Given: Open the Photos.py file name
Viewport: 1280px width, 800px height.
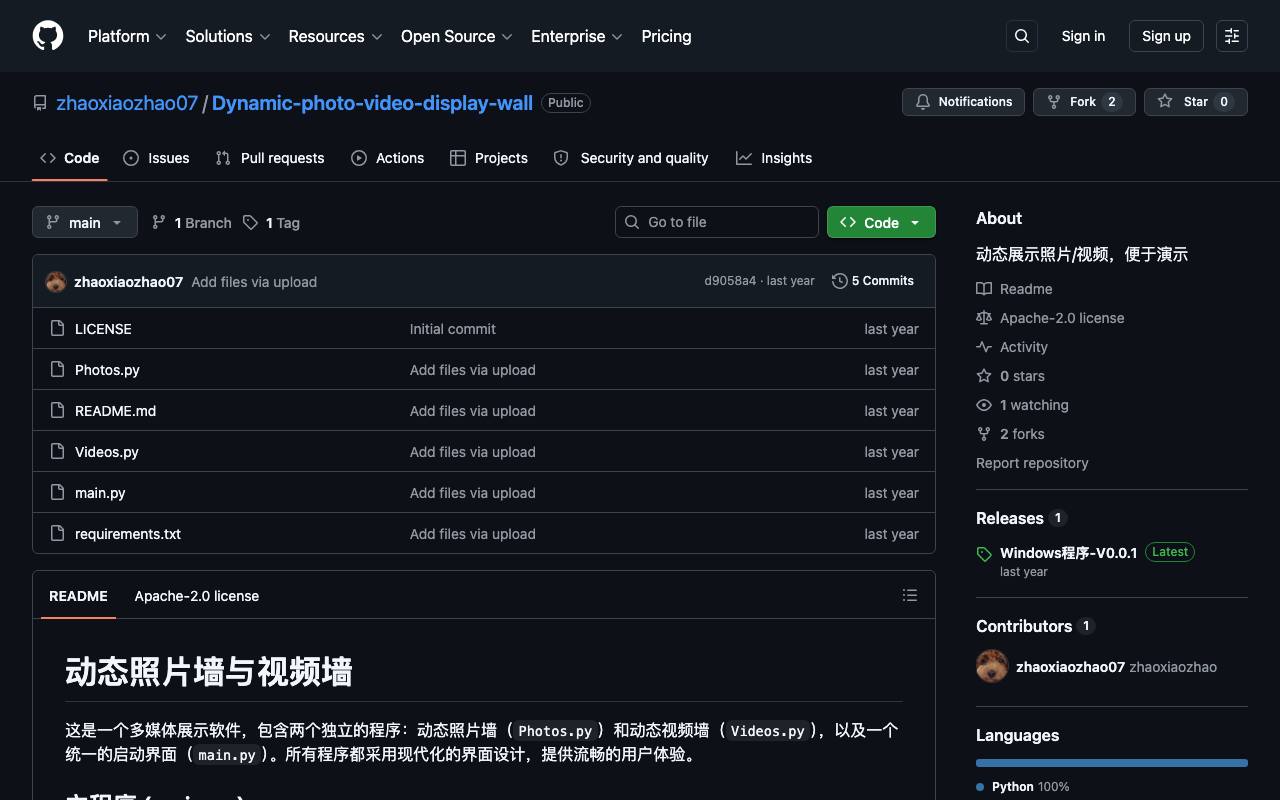Looking at the screenshot, I should [x=107, y=370].
